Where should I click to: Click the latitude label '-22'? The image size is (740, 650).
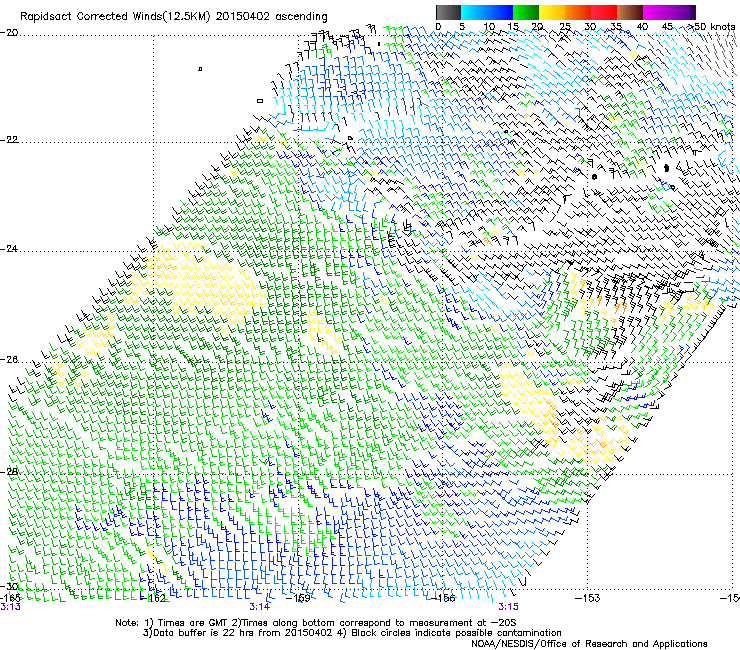pos(9,140)
